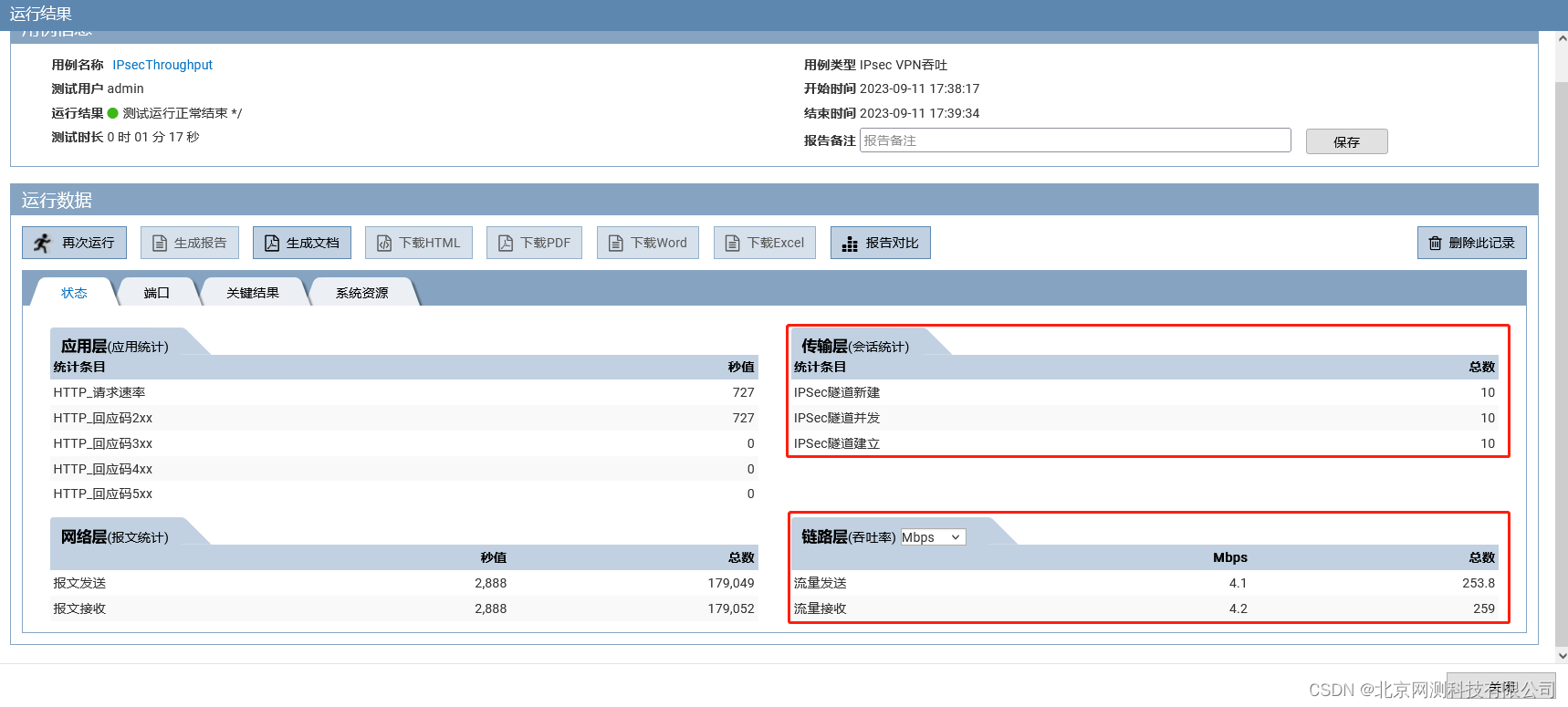The width and height of the screenshot is (1568, 707).
Task: Download the report as Word
Action: [x=648, y=243]
